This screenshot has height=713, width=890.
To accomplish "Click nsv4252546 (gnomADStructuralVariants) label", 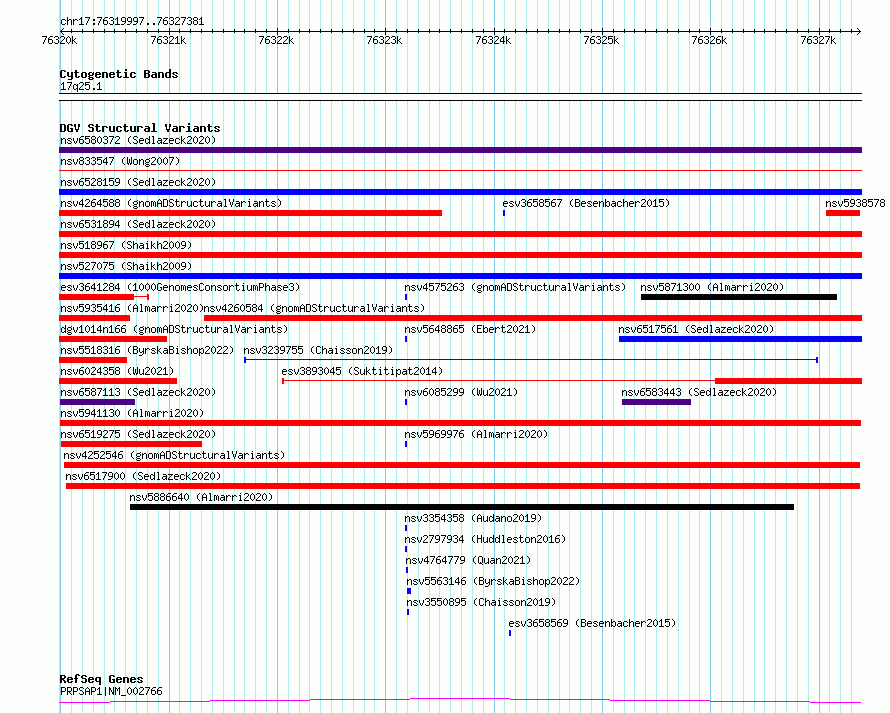I will 174,455.
